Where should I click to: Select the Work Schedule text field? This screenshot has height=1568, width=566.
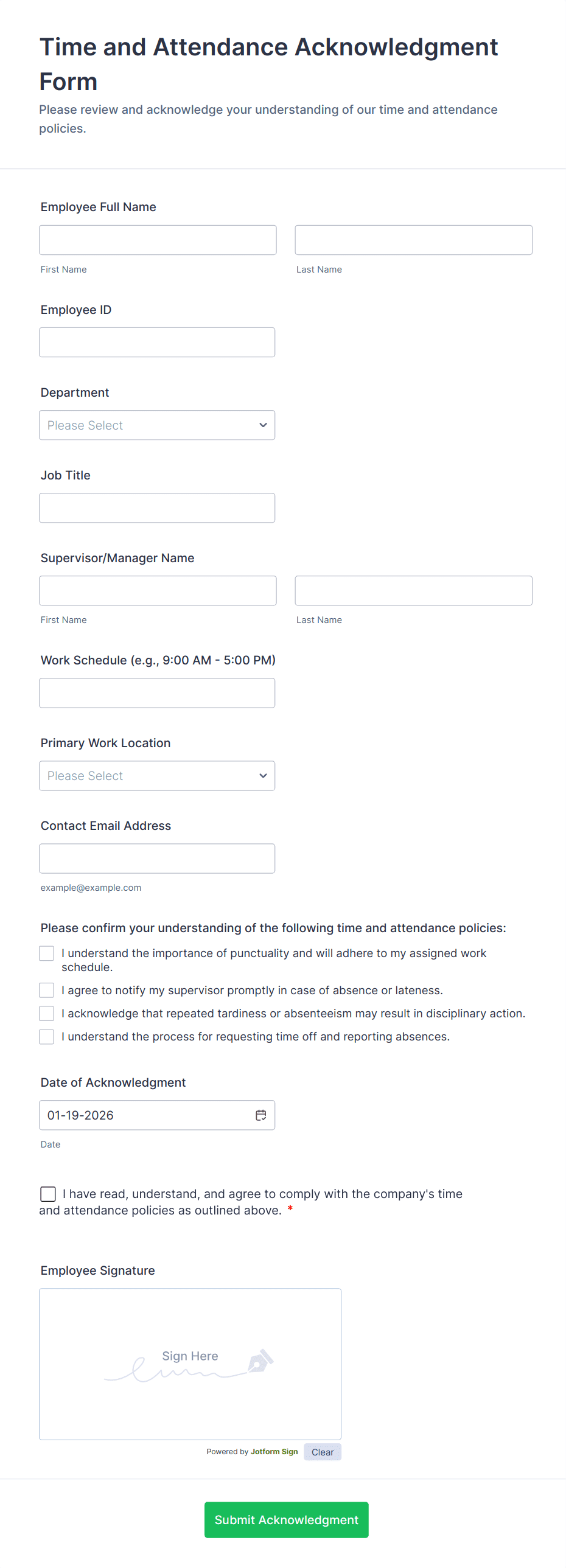(157, 693)
